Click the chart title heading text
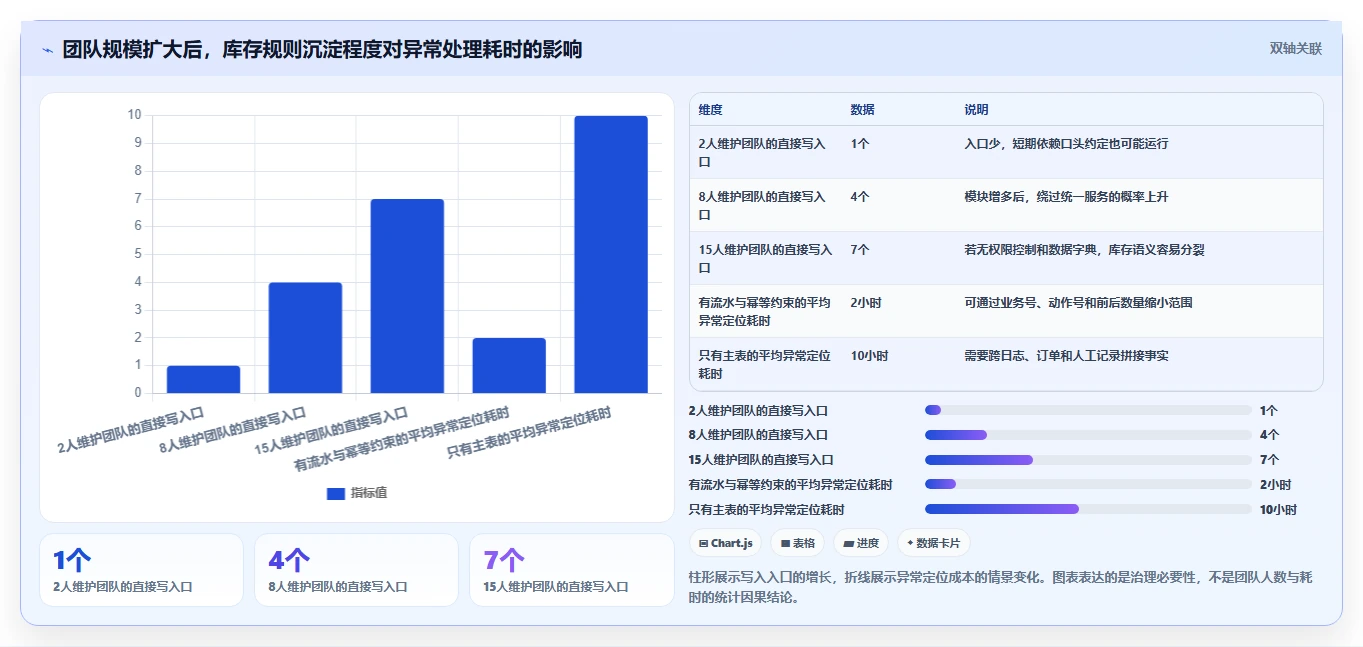Image resolution: width=1363 pixels, height=647 pixels. (x=322, y=49)
